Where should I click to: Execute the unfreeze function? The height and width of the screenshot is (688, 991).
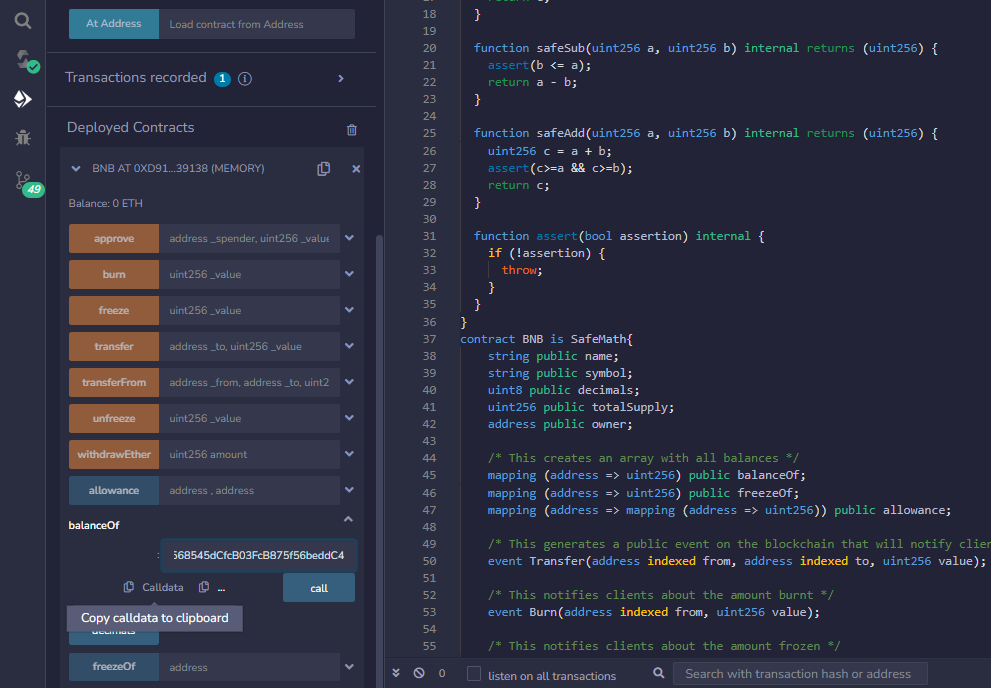coord(114,419)
